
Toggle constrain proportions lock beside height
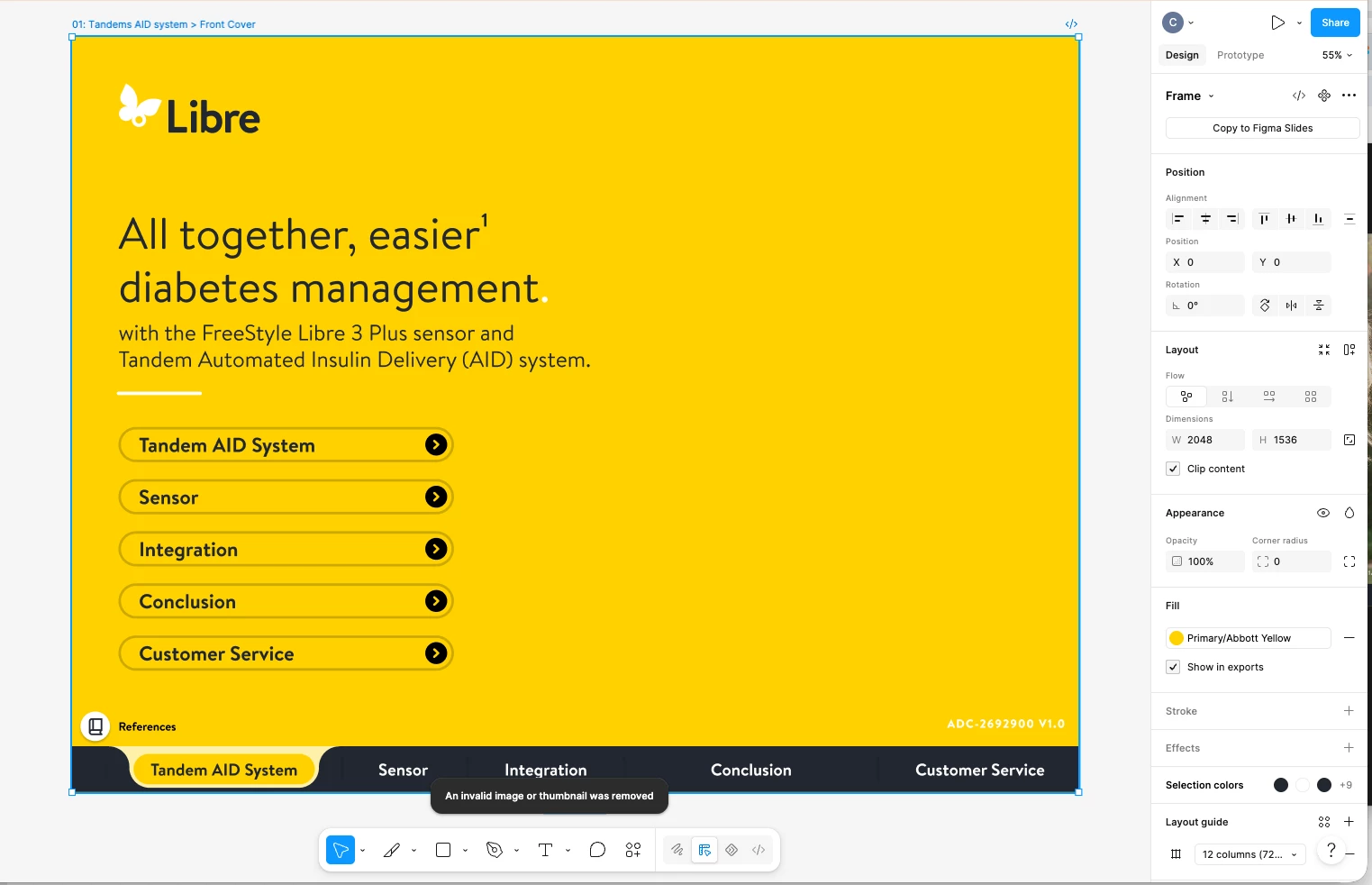pyautogui.click(x=1349, y=440)
